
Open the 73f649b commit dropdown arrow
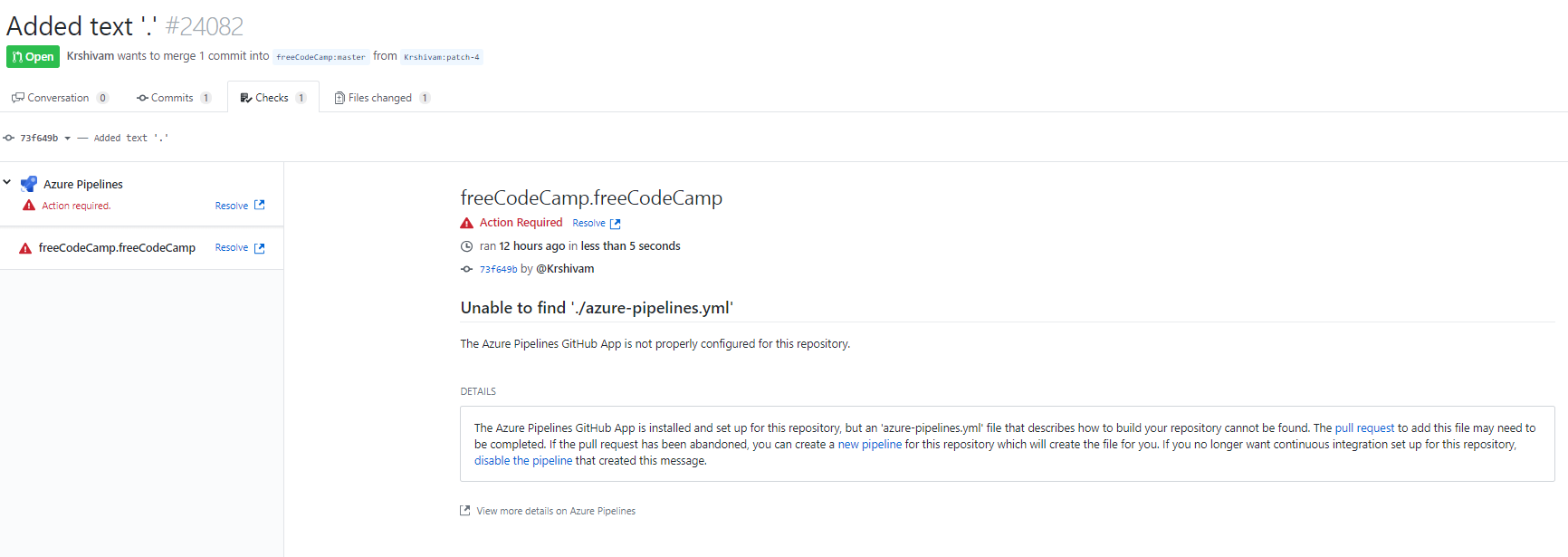67,139
